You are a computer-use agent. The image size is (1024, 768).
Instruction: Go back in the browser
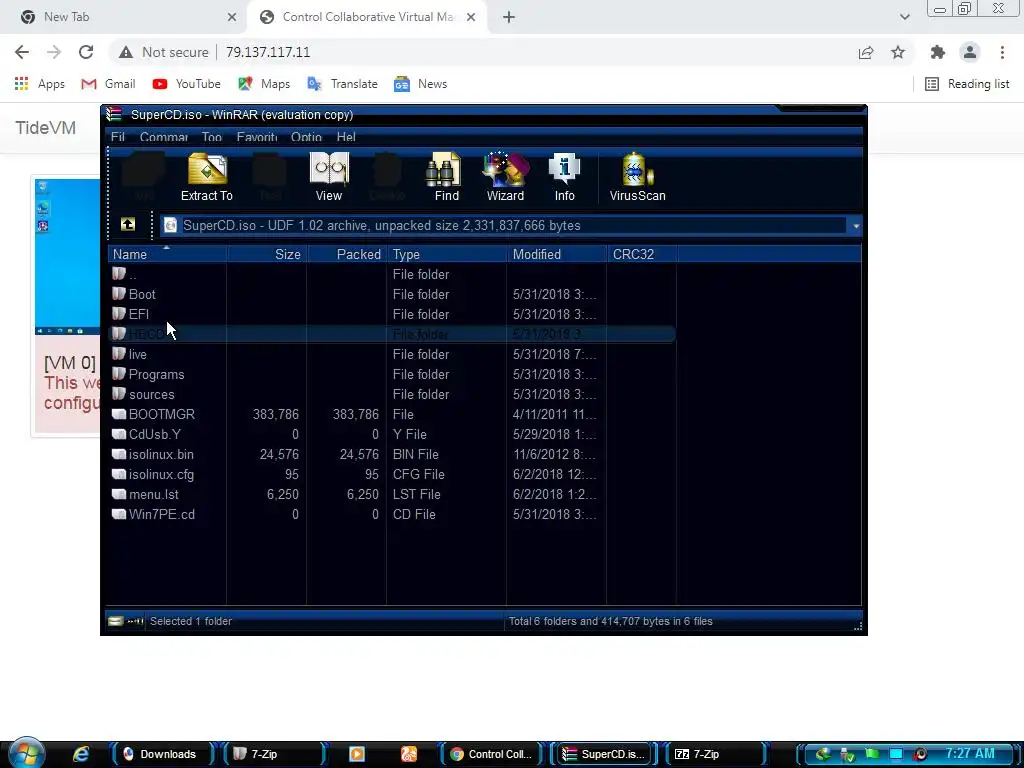tap(22, 52)
